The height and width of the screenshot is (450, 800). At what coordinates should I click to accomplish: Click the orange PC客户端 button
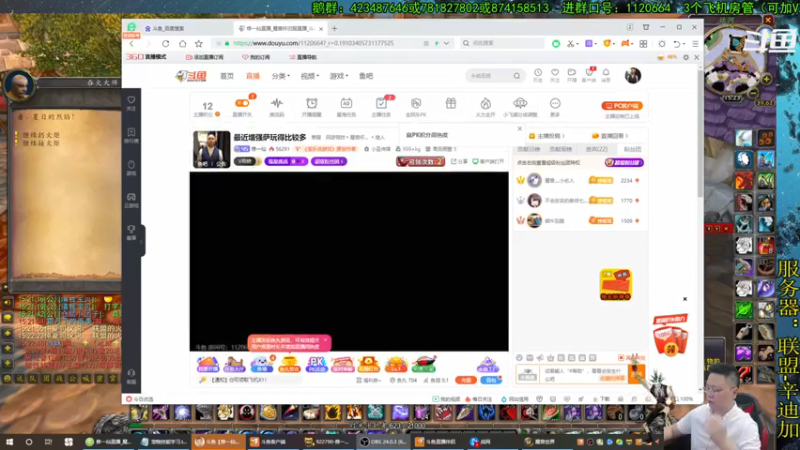(621, 106)
